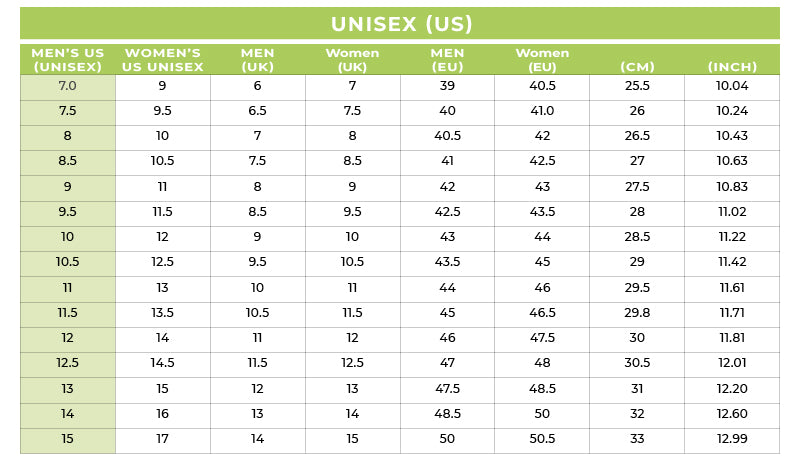The image size is (800, 461).
Task: Click the Women (UK) column header
Action: click(x=352, y=59)
